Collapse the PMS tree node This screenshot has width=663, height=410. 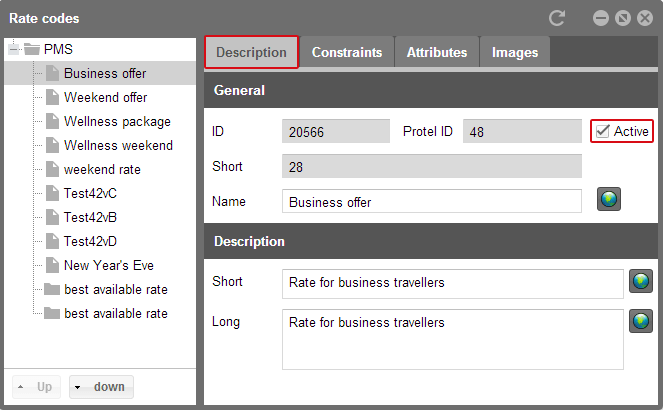(14, 49)
